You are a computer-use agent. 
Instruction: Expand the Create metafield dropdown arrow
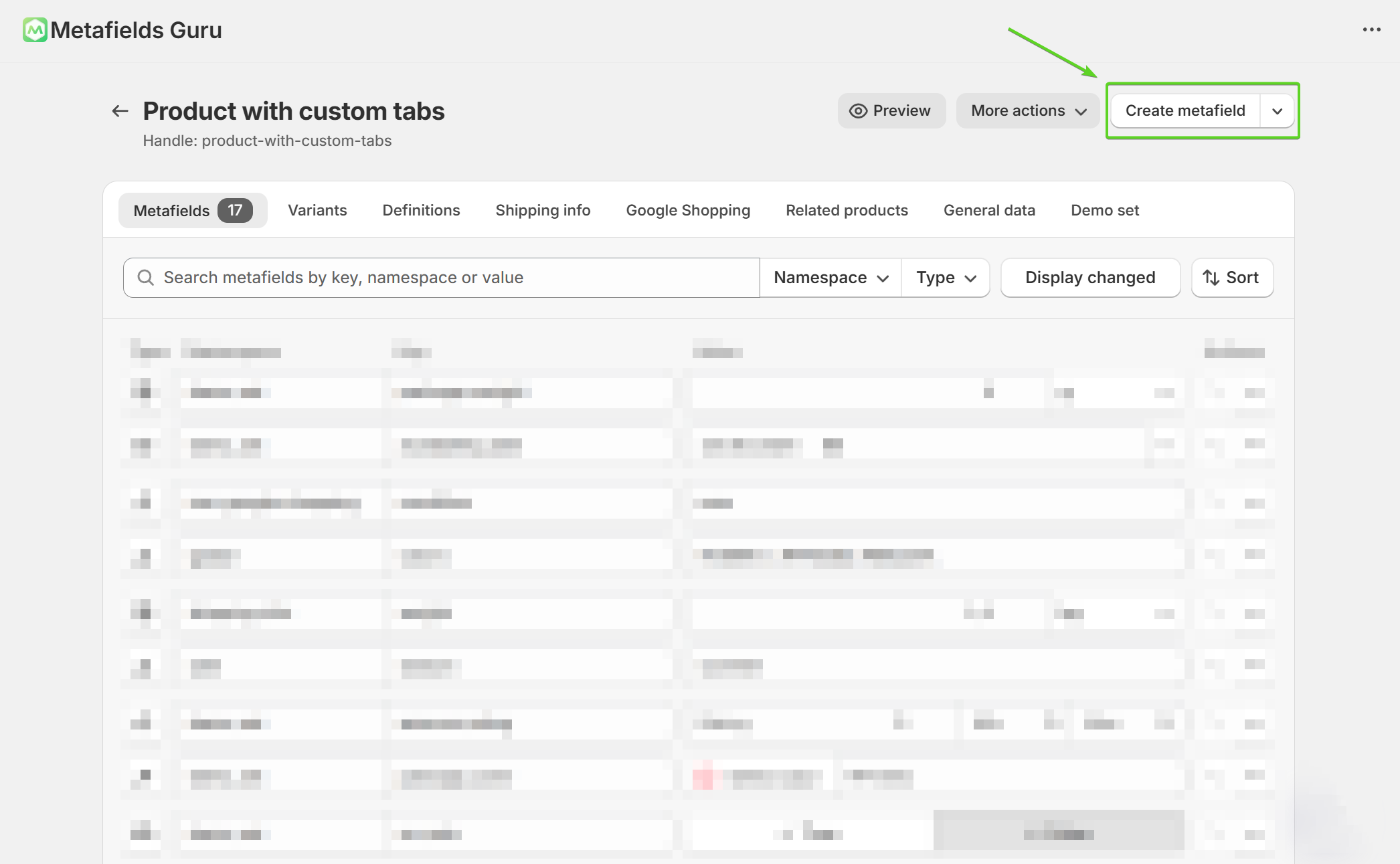coord(1277,111)
